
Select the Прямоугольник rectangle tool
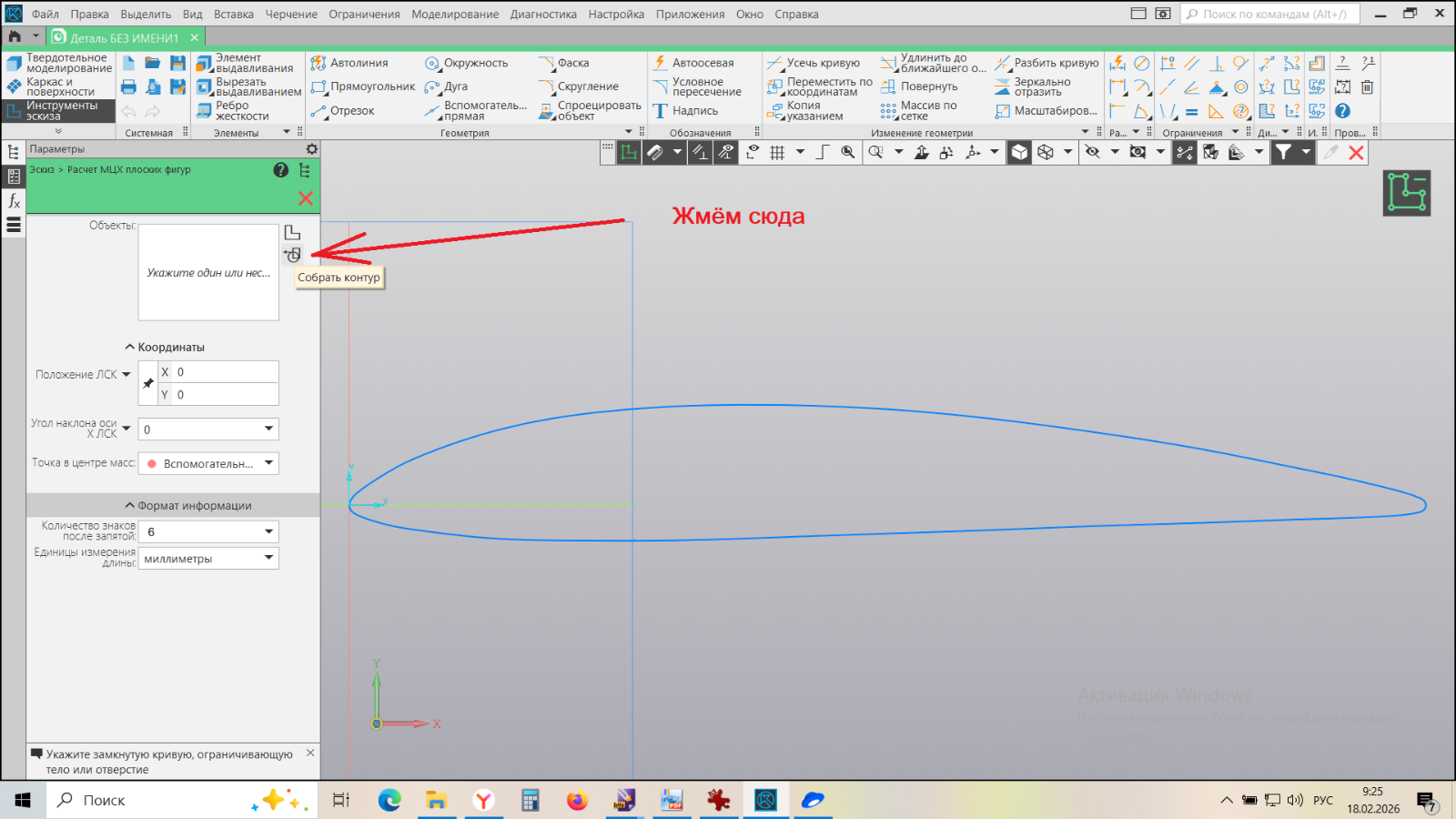click(x=363, y=86)
